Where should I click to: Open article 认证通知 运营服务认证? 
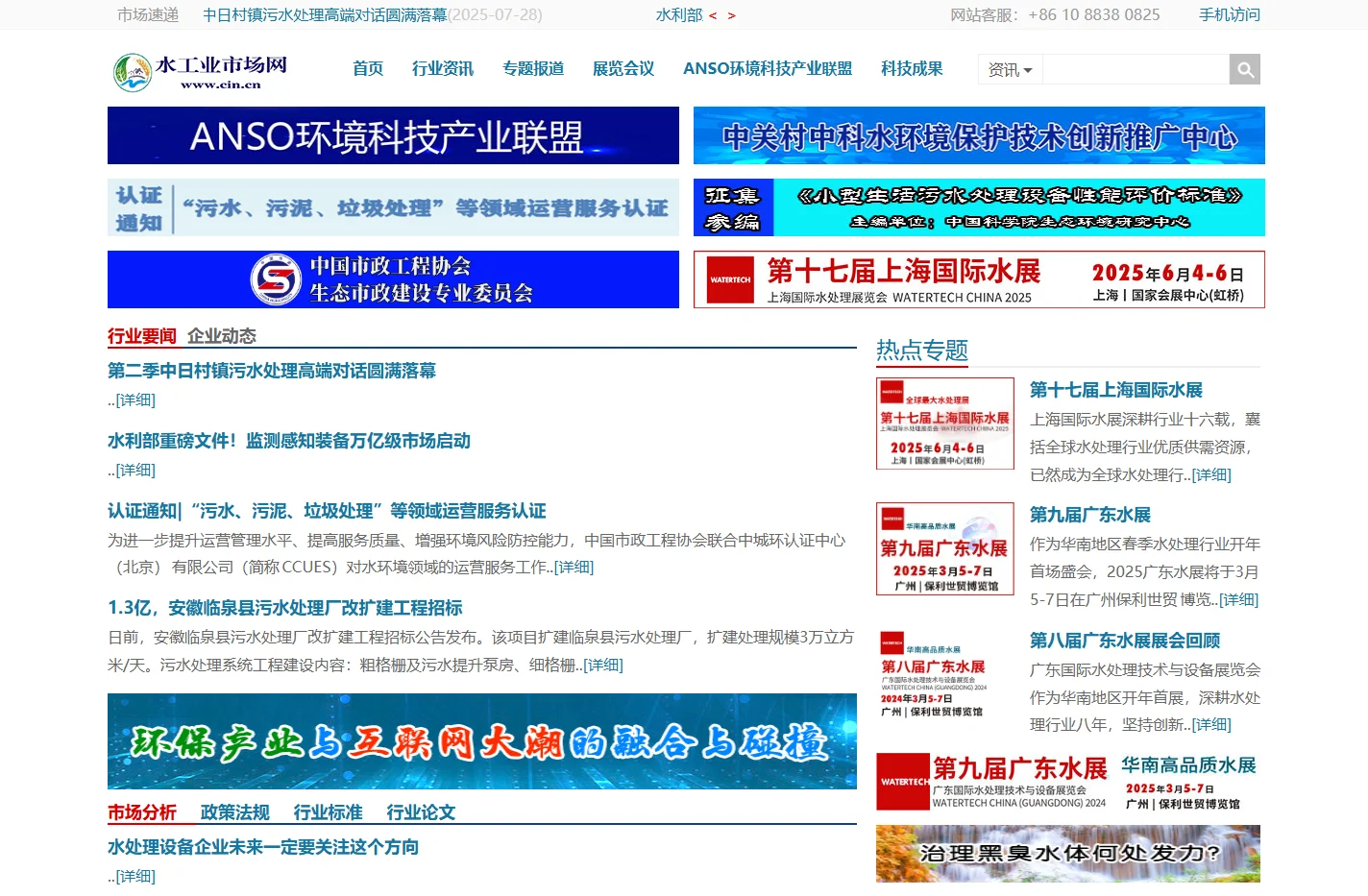pos(327,511)
